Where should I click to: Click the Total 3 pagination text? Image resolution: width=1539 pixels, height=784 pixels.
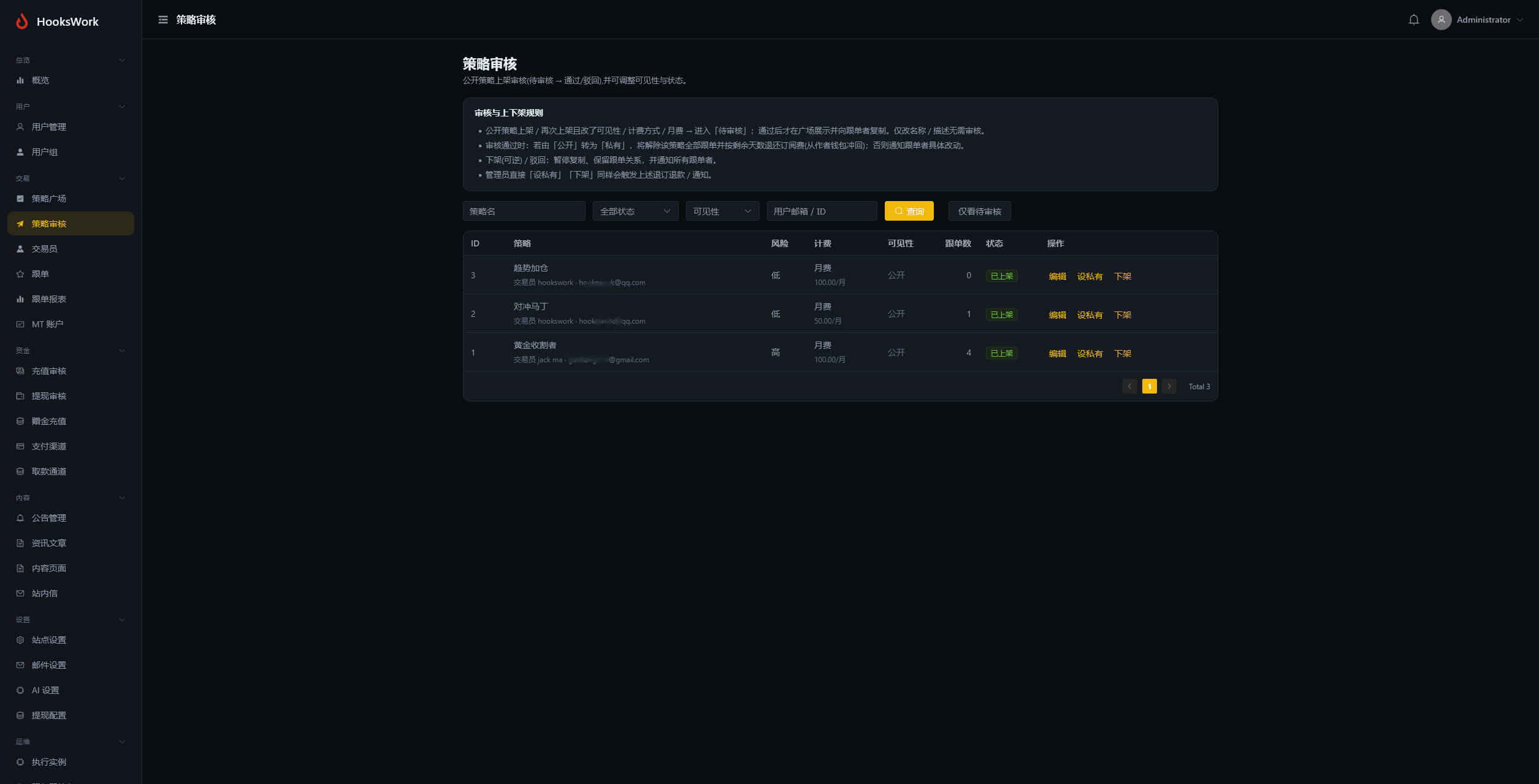coord(1199,387)
